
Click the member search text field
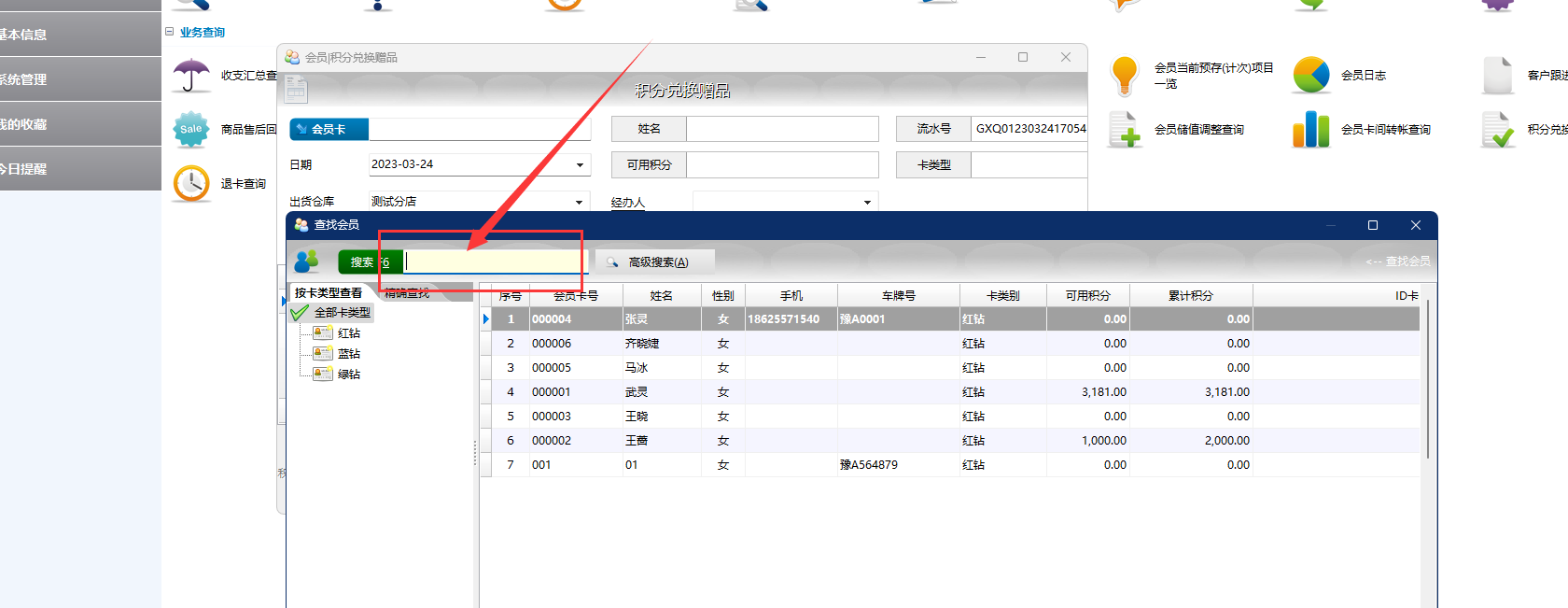493,262
